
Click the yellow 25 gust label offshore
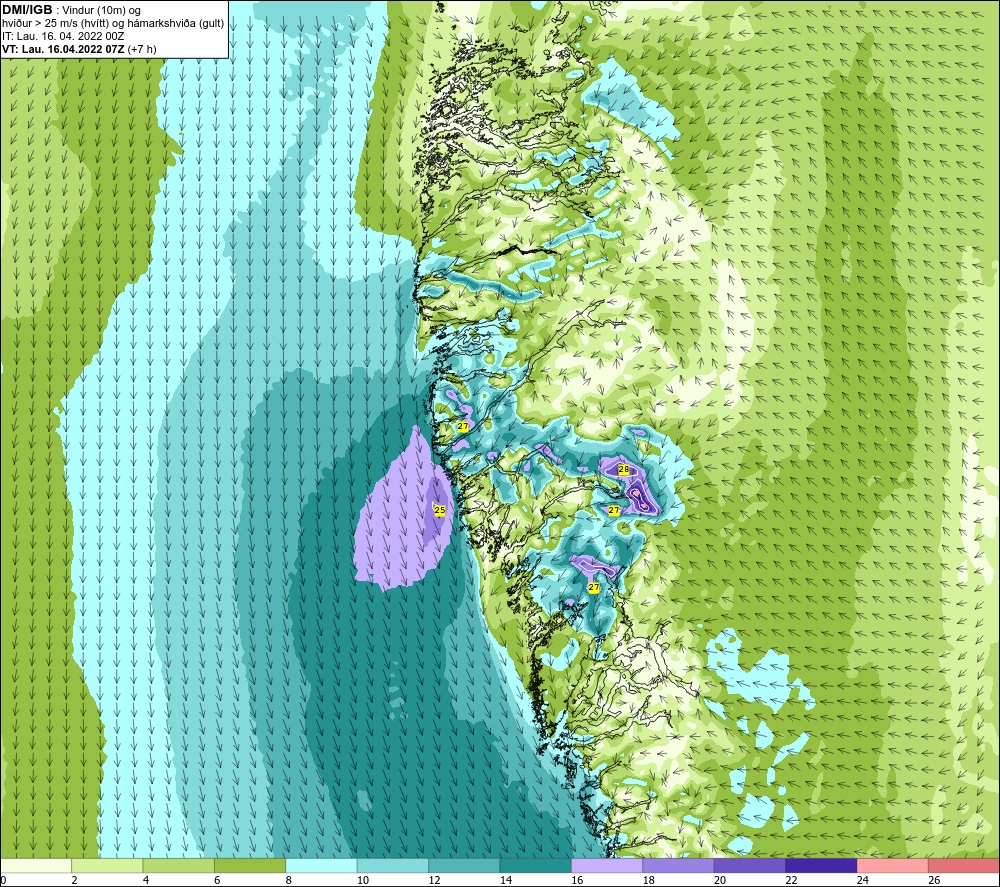pyautogui.click(x=439, y=510)
